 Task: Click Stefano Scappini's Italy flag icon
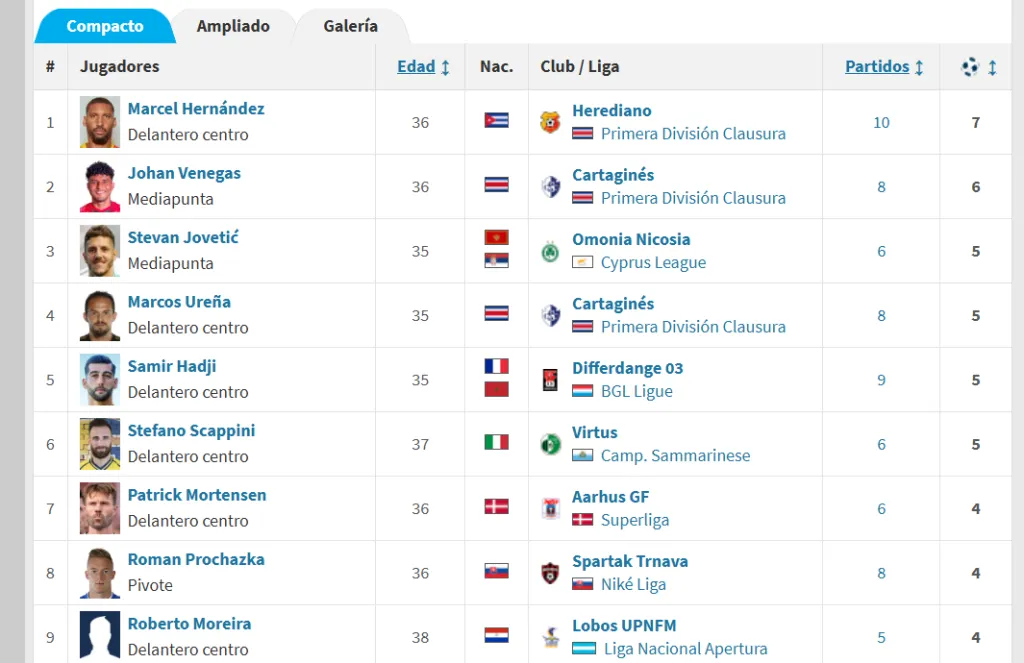[x=496, y=442]
